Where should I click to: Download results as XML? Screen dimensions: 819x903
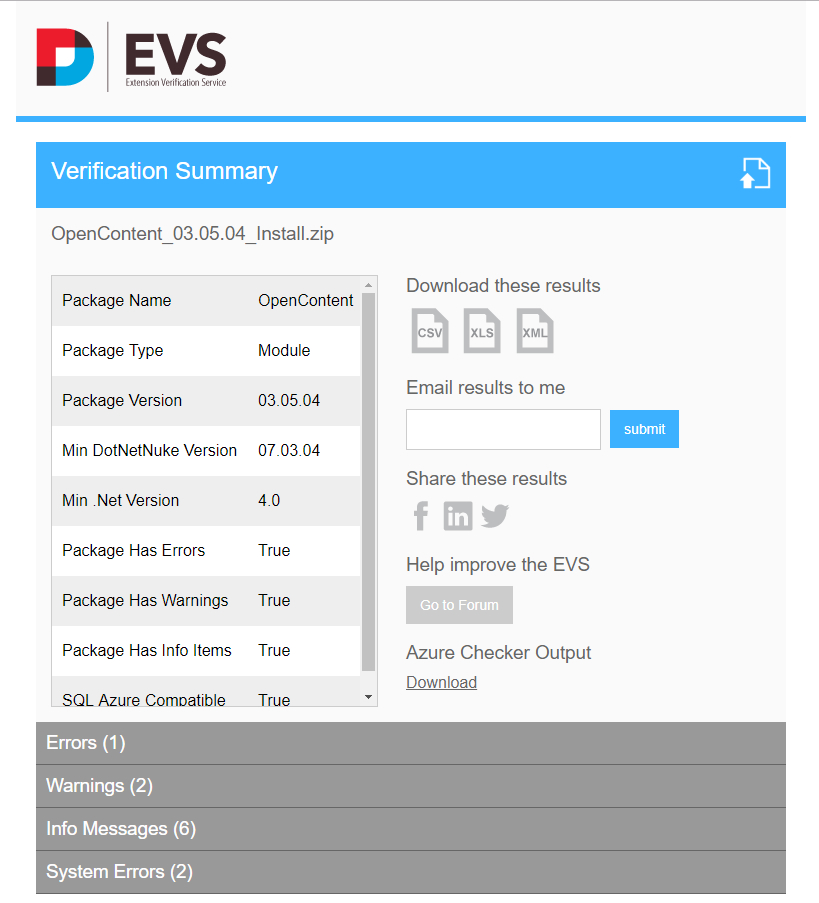534,331
